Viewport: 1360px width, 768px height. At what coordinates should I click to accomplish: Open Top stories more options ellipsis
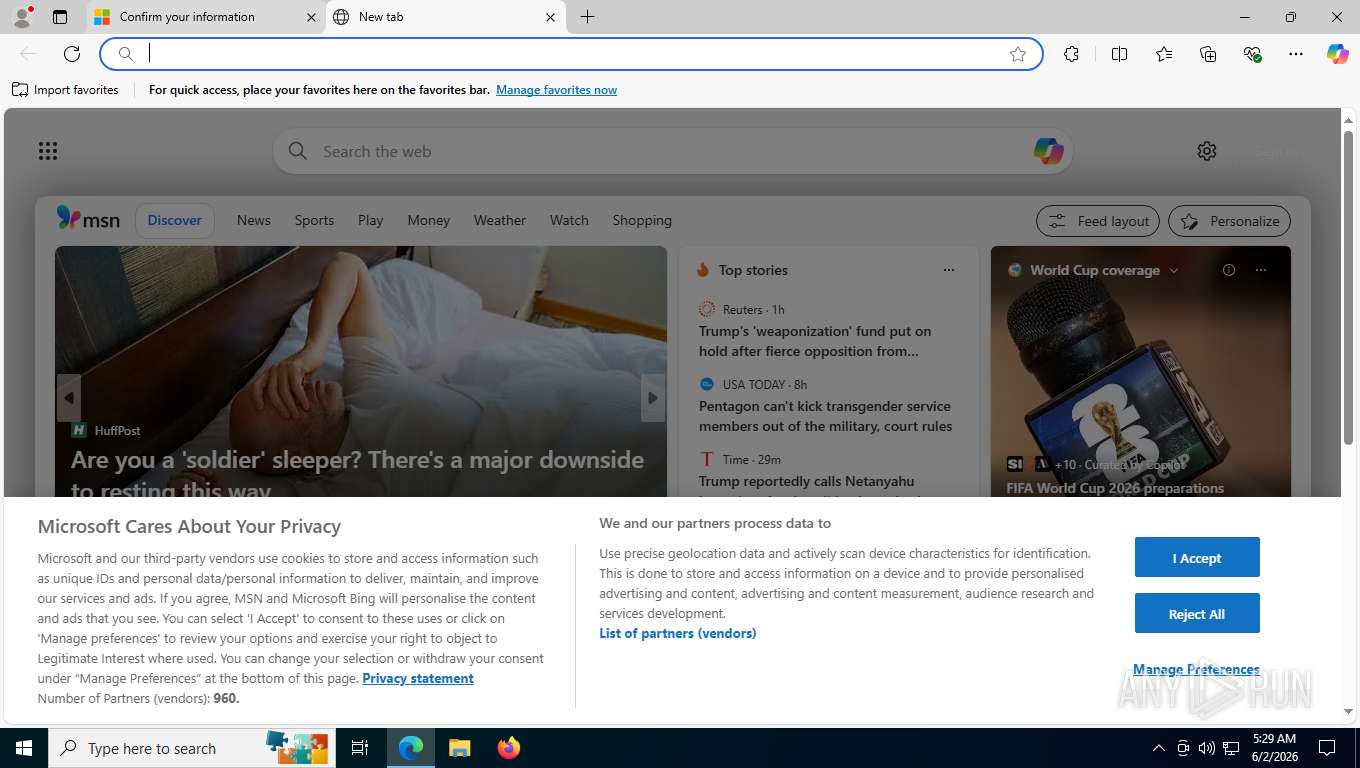pyautogui.click(x=949, y=270)
